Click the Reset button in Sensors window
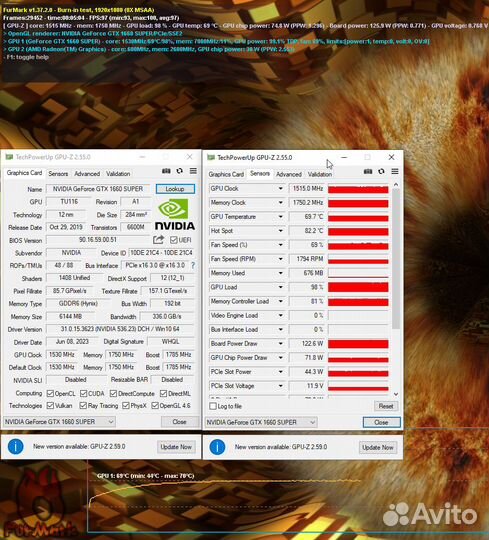 click(x=386, y=406)
